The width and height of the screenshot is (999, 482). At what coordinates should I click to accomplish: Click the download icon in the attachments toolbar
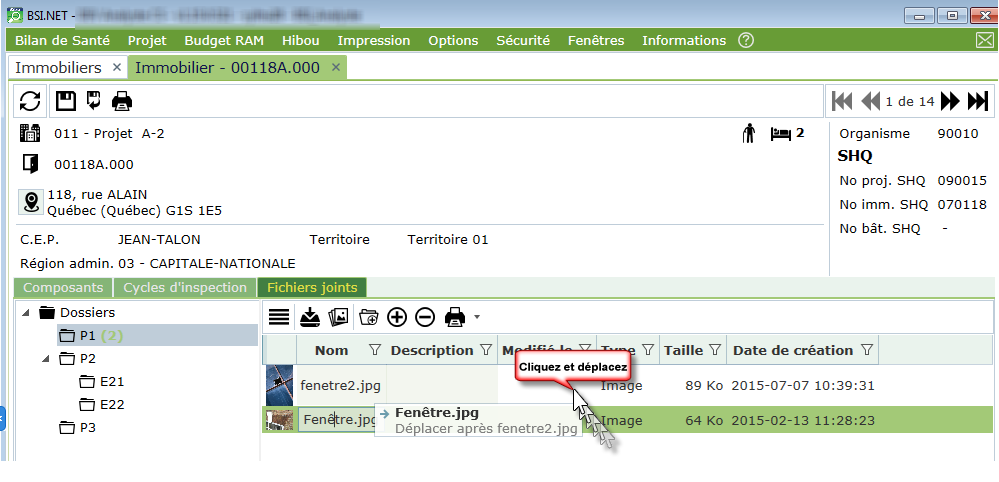point(310,317)
